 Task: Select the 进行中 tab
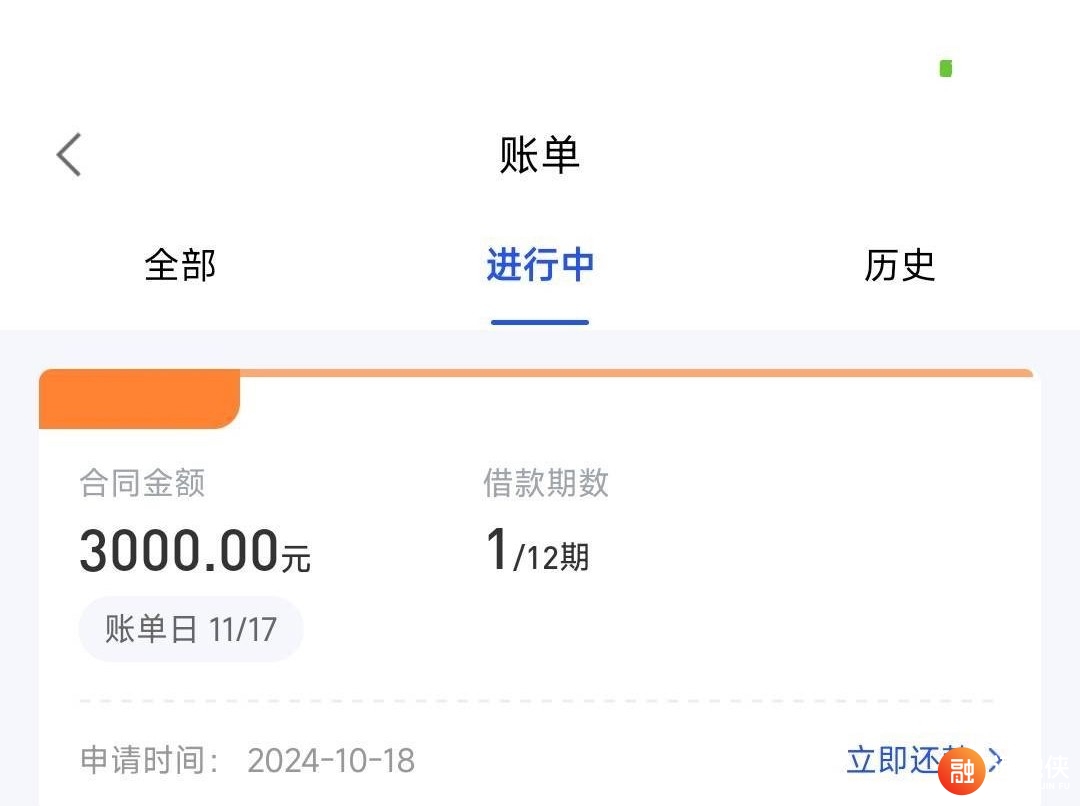click(540, 265)
